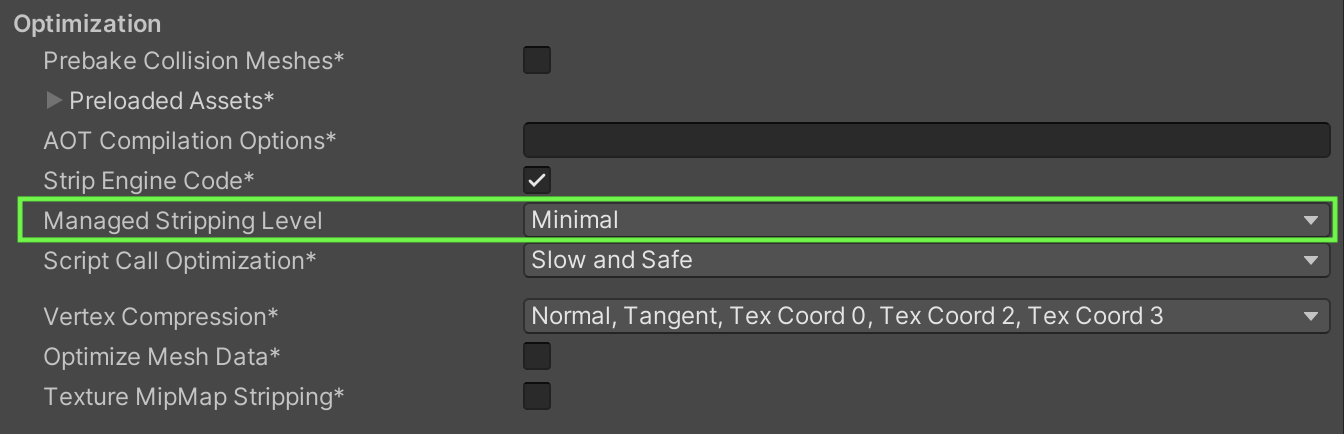Click the AOT Compilation Options text field
Screen dimensions: 1344x434
click(925, 141)
